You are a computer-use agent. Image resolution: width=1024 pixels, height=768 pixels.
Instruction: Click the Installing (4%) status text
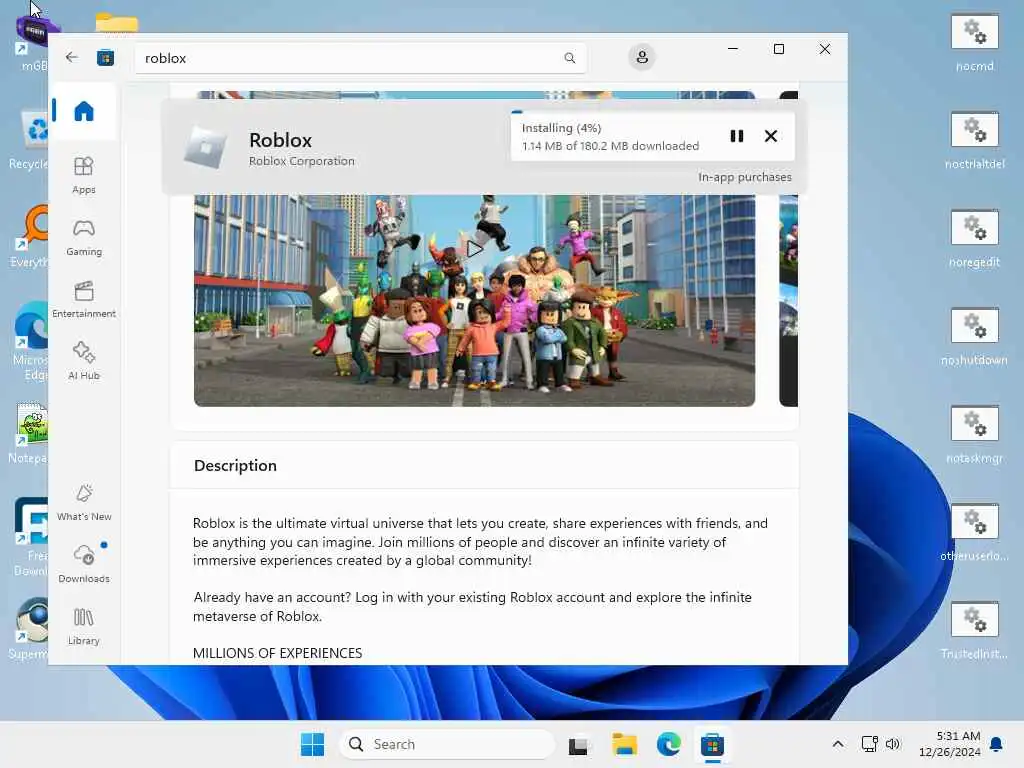click(x=562, y=128)
